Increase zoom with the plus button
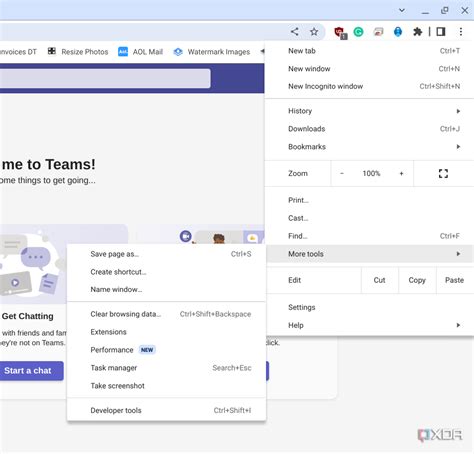 coord(401,173)
